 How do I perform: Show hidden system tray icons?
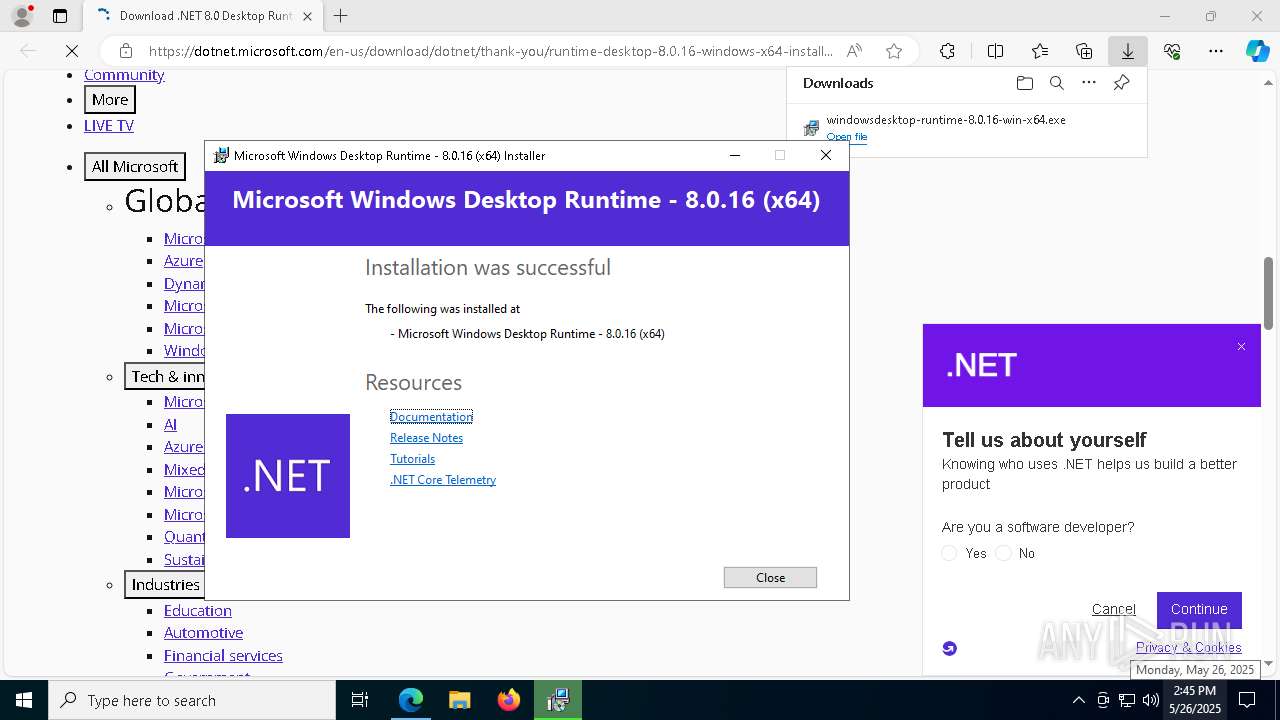[x=1078, y=700]
